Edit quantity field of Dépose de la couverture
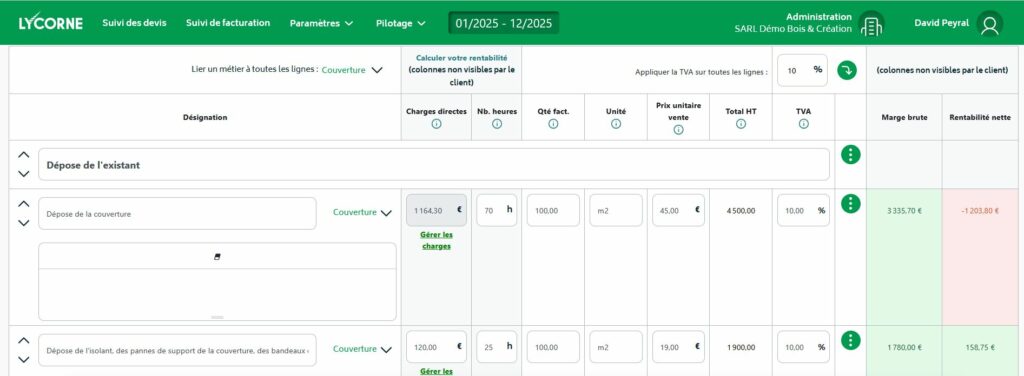The height and width of the screenshot is (376, 1024). [x=553, y=210]
